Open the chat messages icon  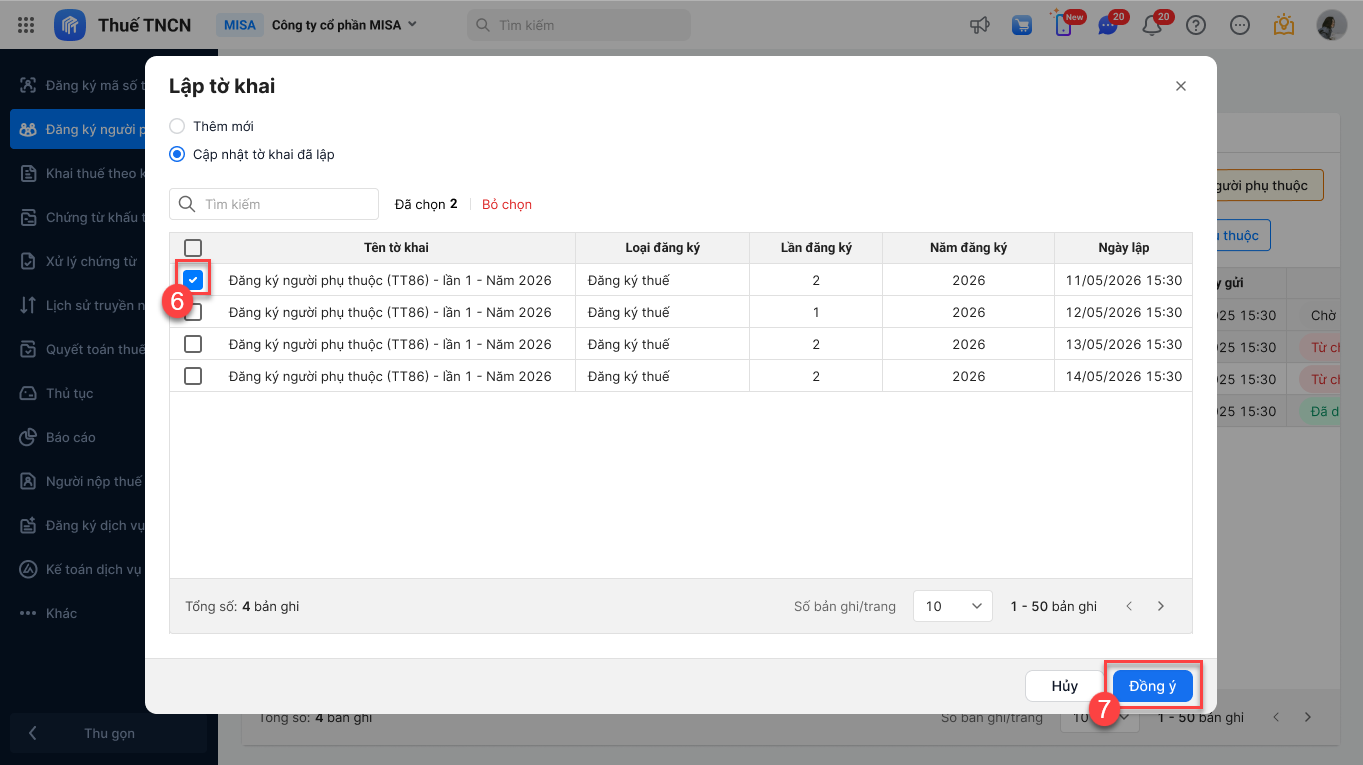(x=1107, y=26)
